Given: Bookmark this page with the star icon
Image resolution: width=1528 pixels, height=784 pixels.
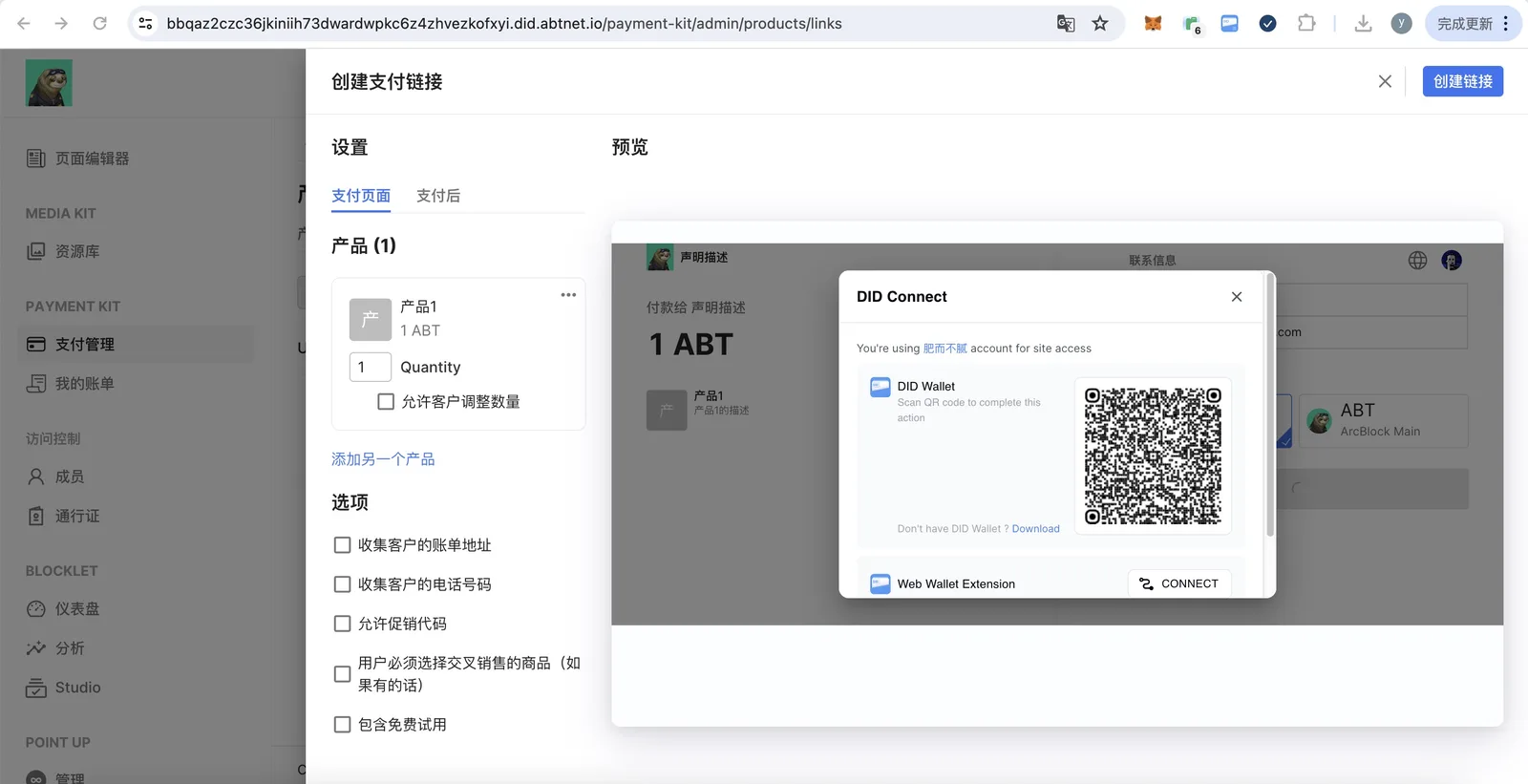Looking at the screenshot, I should [1100, 23].
